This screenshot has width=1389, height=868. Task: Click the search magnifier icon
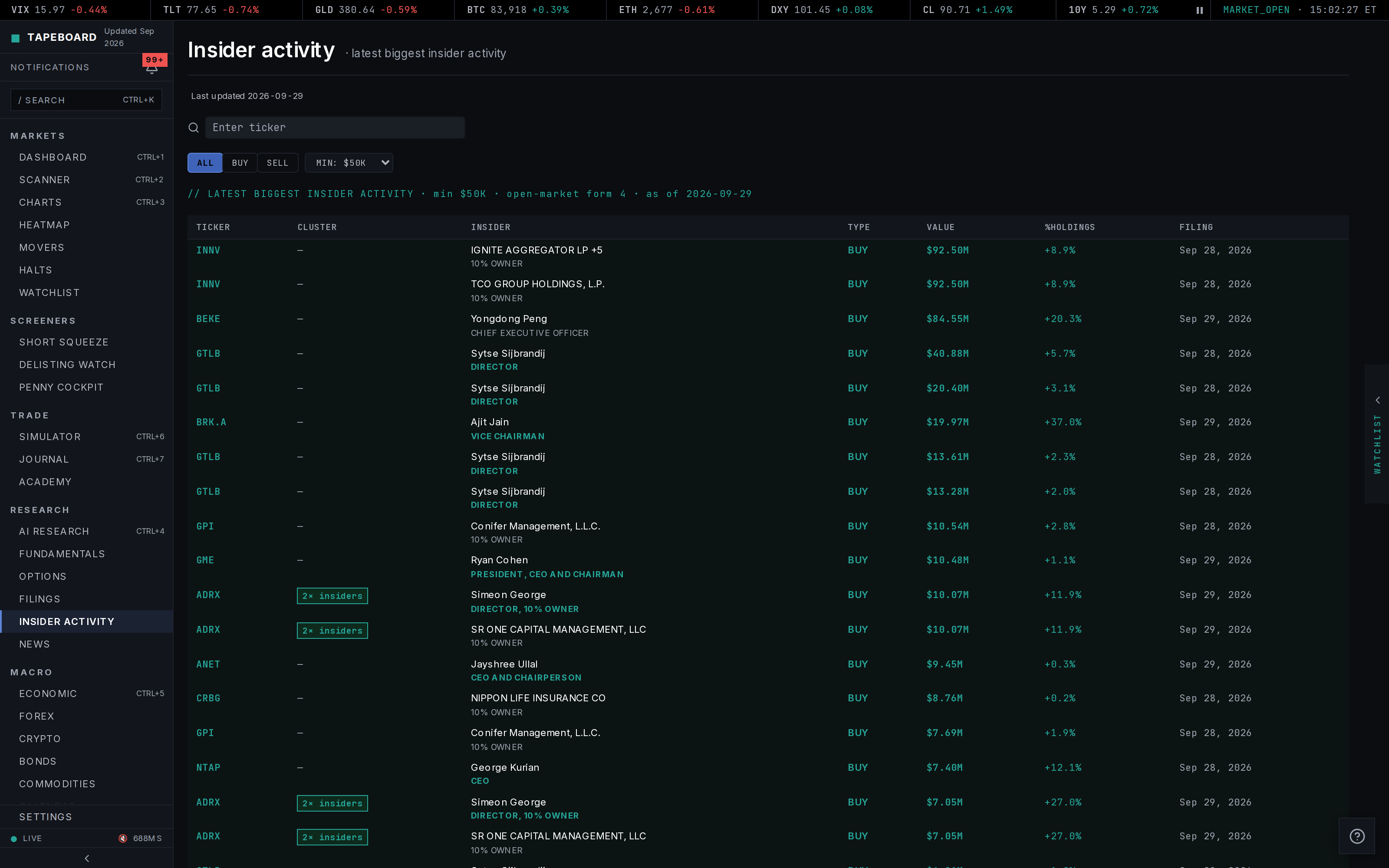[x=194, y=128]
